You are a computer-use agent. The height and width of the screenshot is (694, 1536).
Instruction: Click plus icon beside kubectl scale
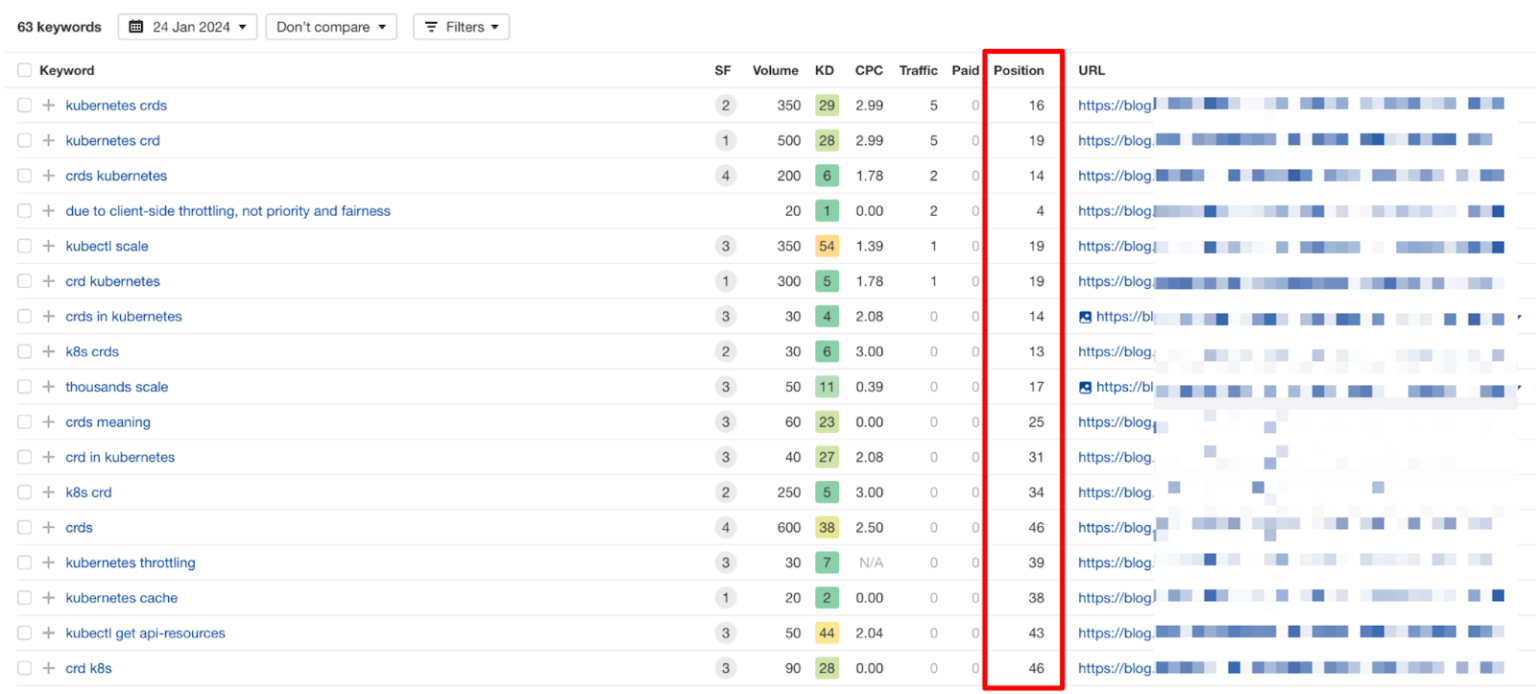48,246
